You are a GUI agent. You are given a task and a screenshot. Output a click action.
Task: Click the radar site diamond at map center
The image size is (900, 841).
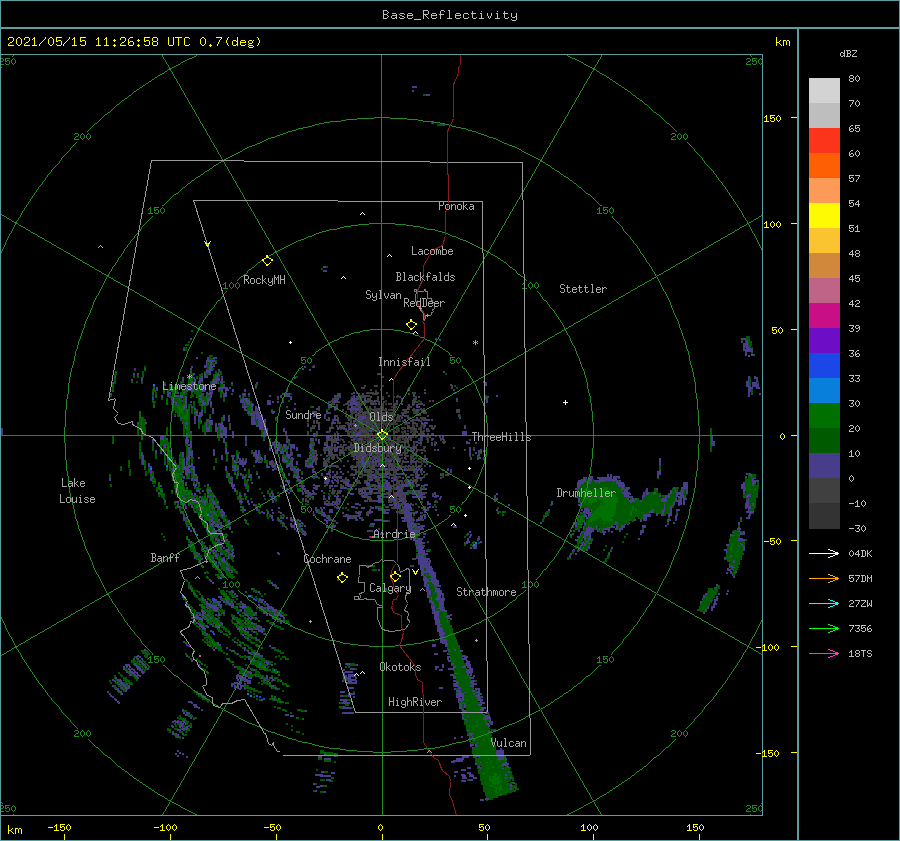(x=382, y=435)
